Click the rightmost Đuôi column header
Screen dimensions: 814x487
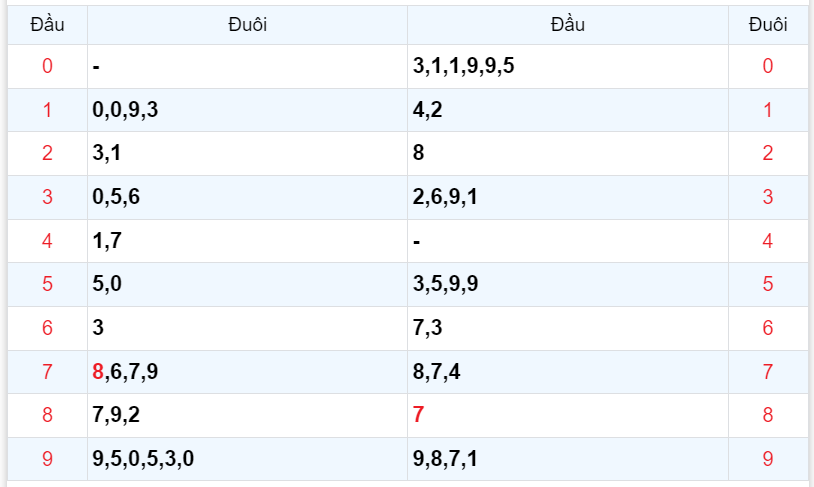coord(768,25)
